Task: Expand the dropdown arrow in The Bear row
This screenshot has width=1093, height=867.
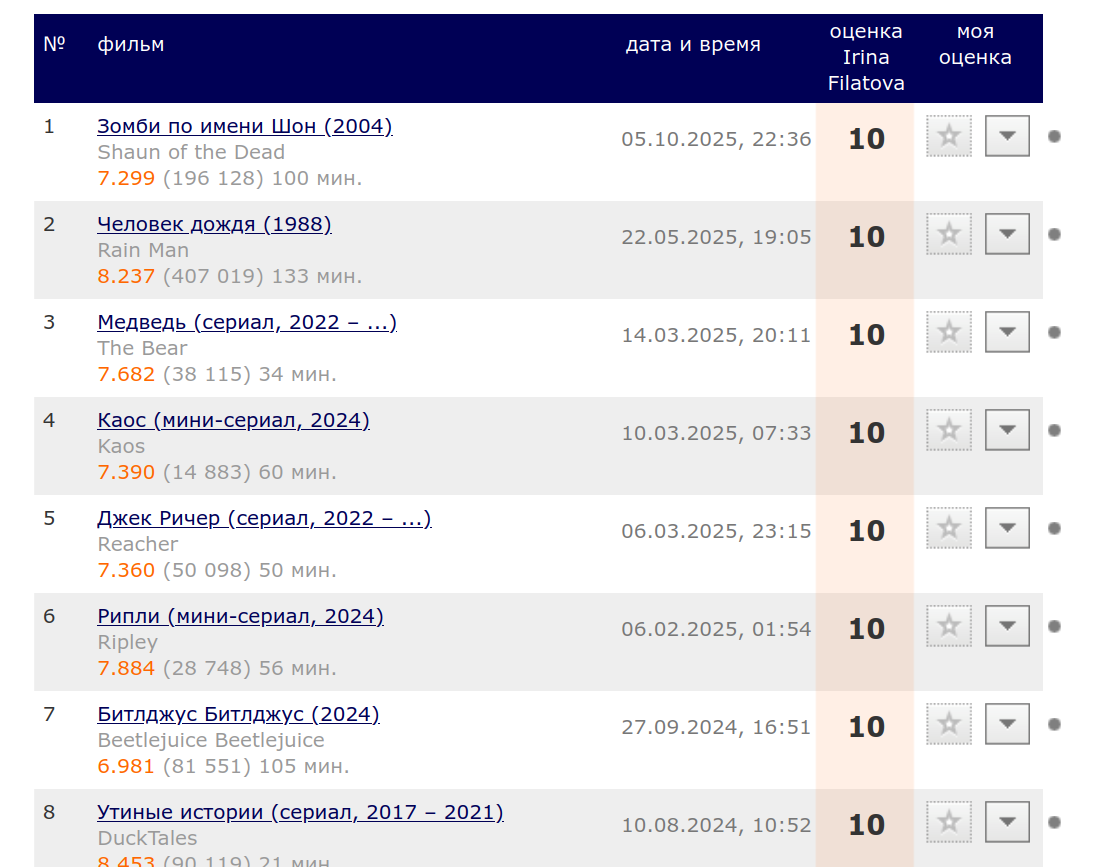Action: point(1007,332)
